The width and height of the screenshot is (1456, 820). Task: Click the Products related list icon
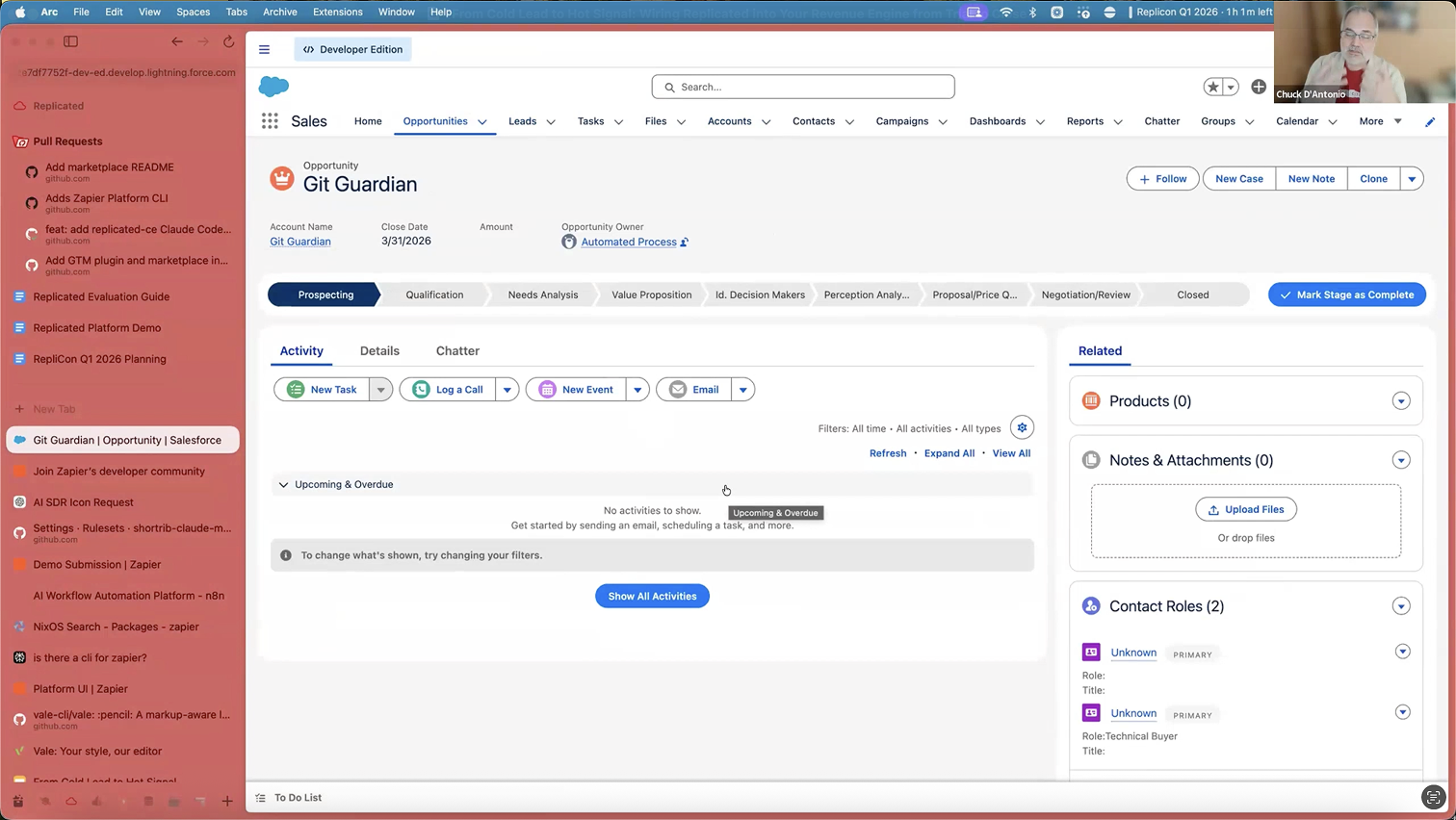click(x=1091, y=401)
